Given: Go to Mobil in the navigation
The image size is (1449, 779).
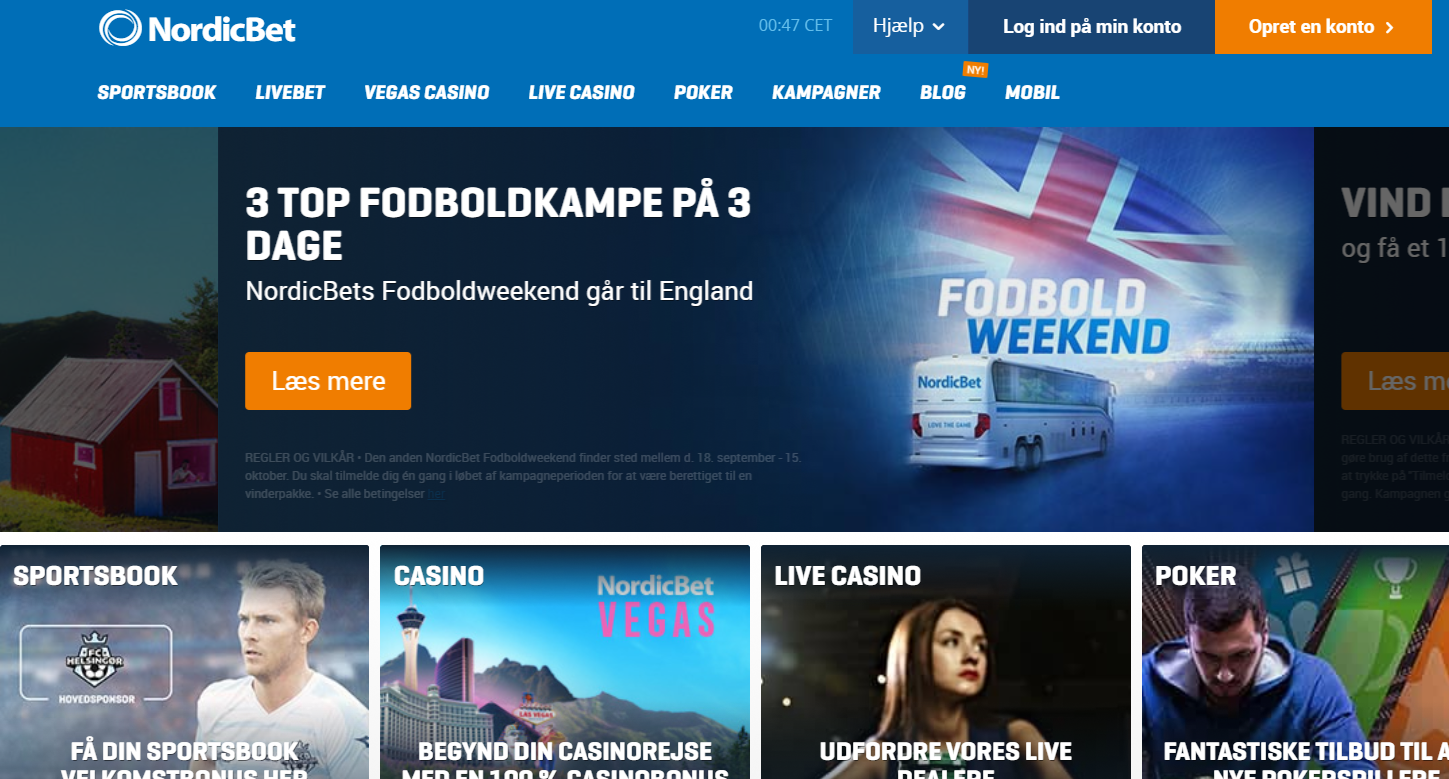Looking at the screenshot, I should pyautogui.click(x=1032, y=93).
